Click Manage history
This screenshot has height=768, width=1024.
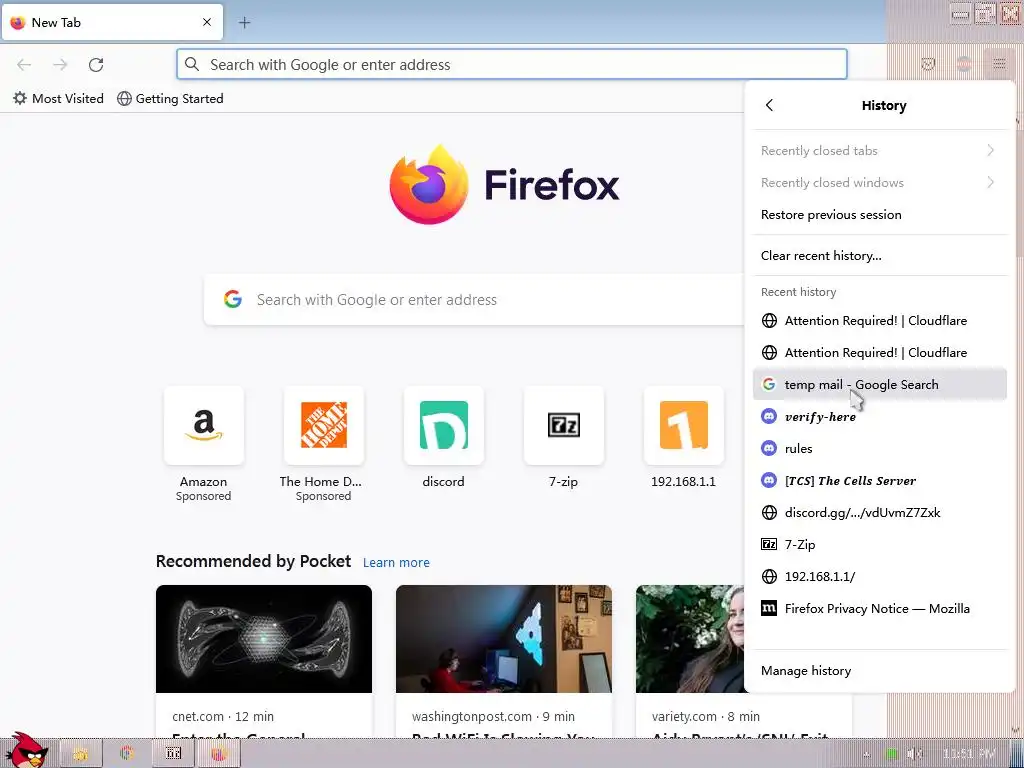click(879, 671)
